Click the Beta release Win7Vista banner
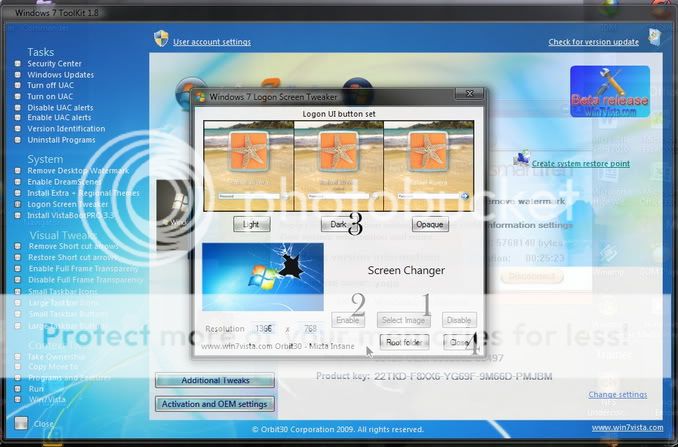Viewport: 678px width, 447px height. [x=610, y=91]
